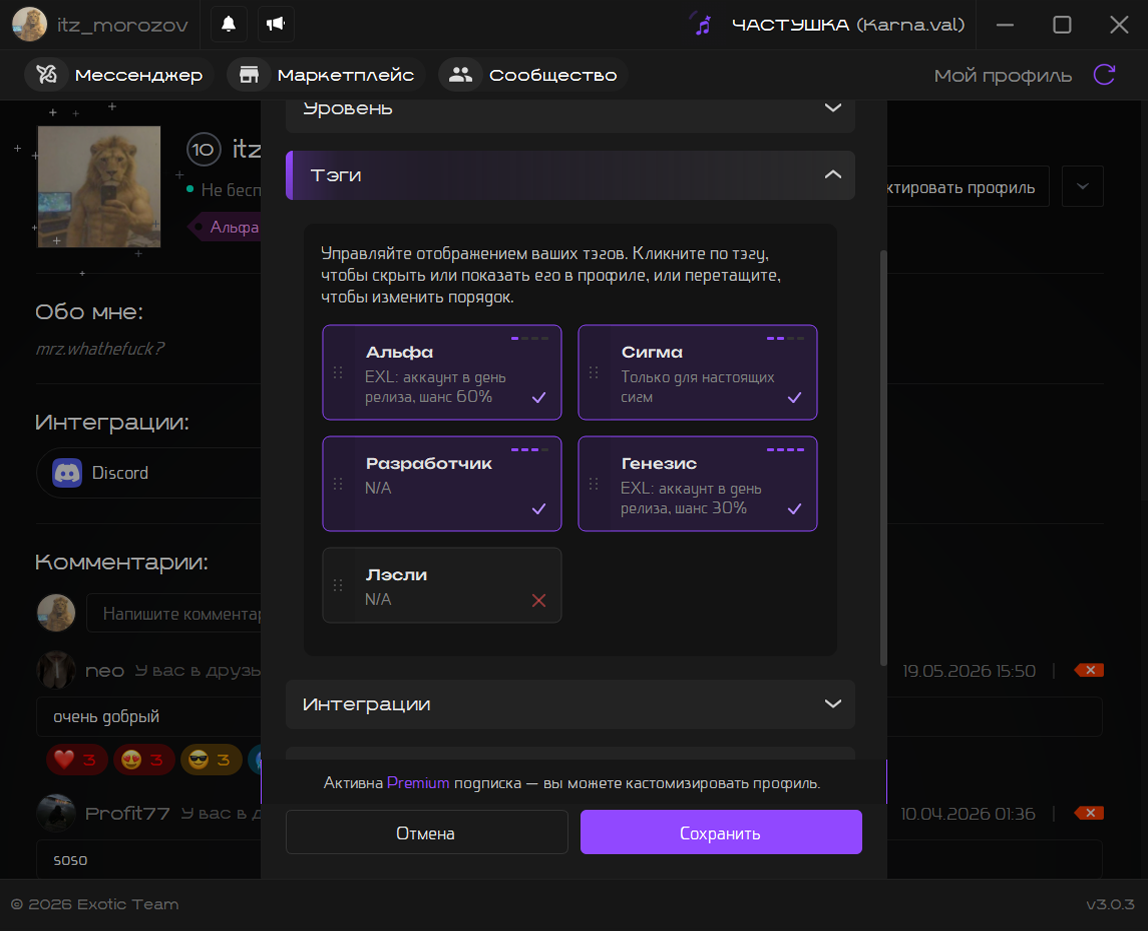Click the Discord integration icon
Viewport: 1148px width, 931px height.
(x=67, y=473)
